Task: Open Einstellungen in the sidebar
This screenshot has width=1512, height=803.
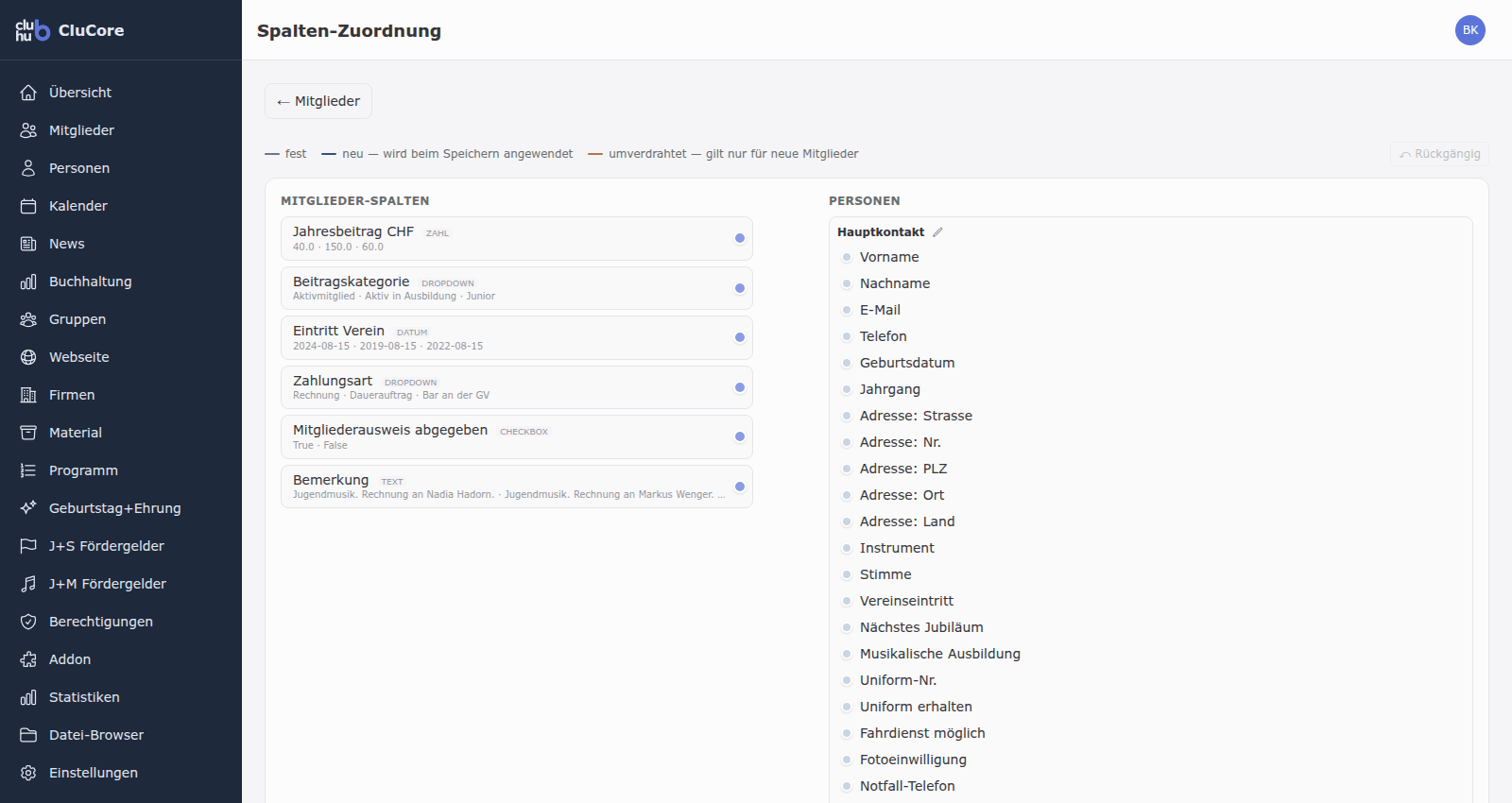Action: pyautogui.click(x=121, y=773)
